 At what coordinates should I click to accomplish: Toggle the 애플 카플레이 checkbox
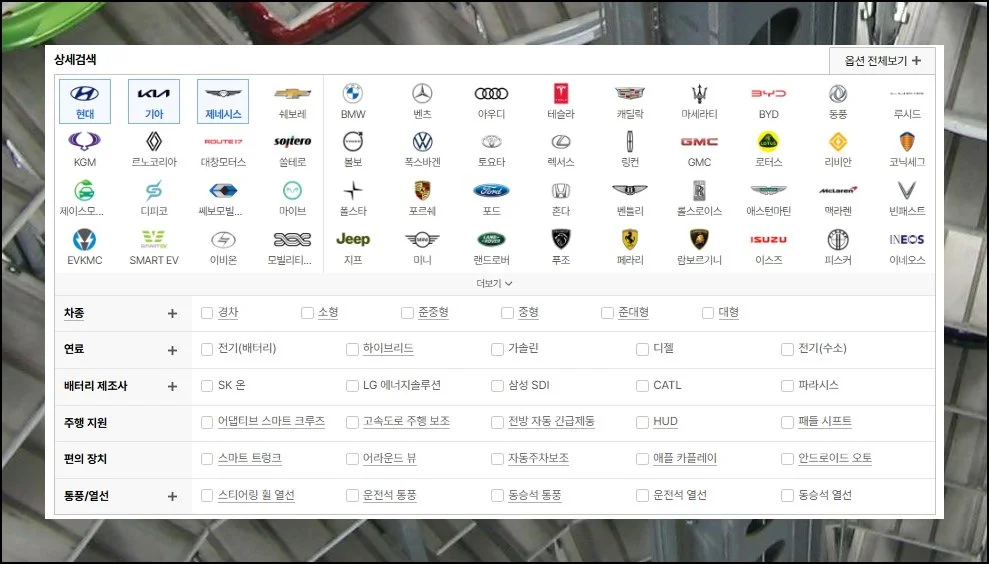(x=642, y=459)
